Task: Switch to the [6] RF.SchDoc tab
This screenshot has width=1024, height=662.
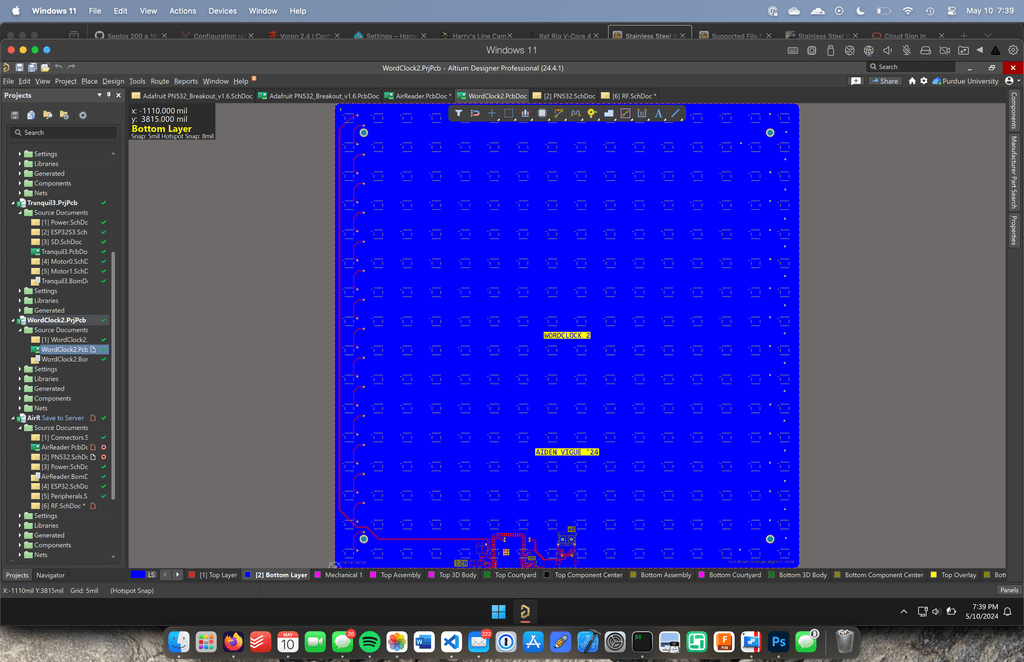Action: [629, 96]
